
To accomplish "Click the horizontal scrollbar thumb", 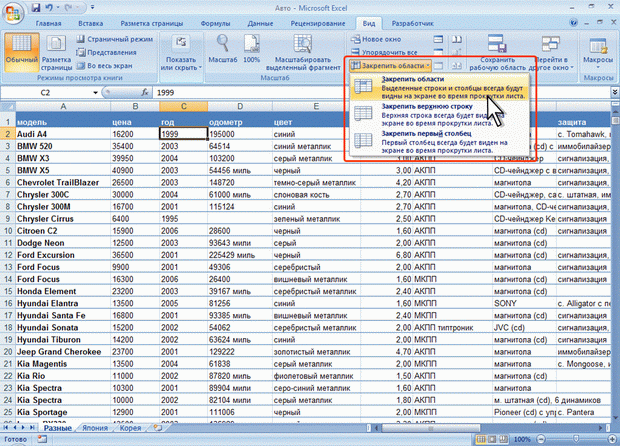I will [431, 428].
